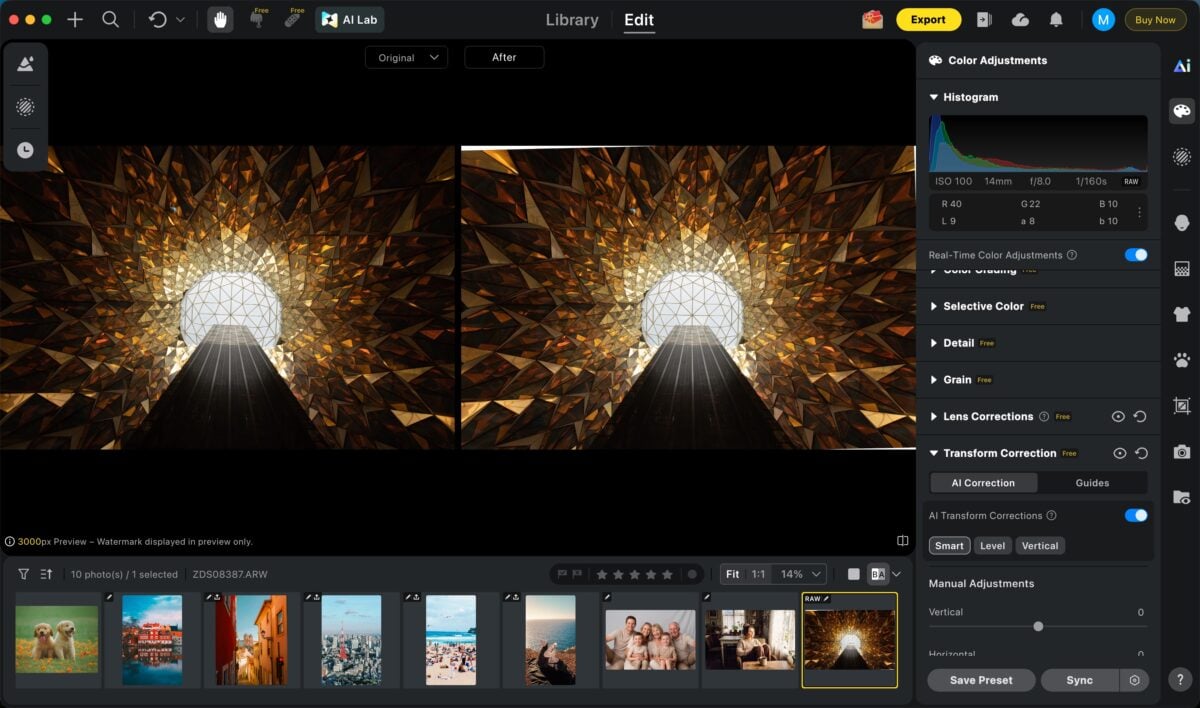The height and width of the screenshot is (708, 1200).
Task: Click the yellow Export button
Action: pos(928,20)
